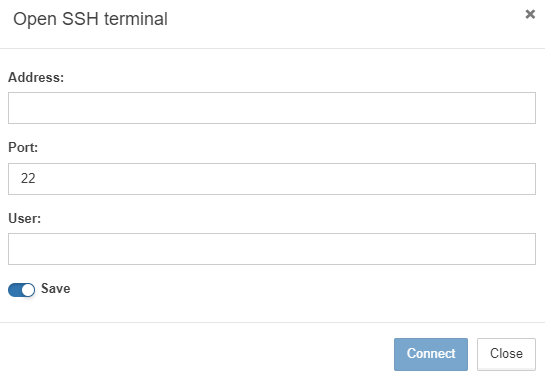Click the Save label next to the switch
Viewport: 545px width, 378px height.
point(56,288)
